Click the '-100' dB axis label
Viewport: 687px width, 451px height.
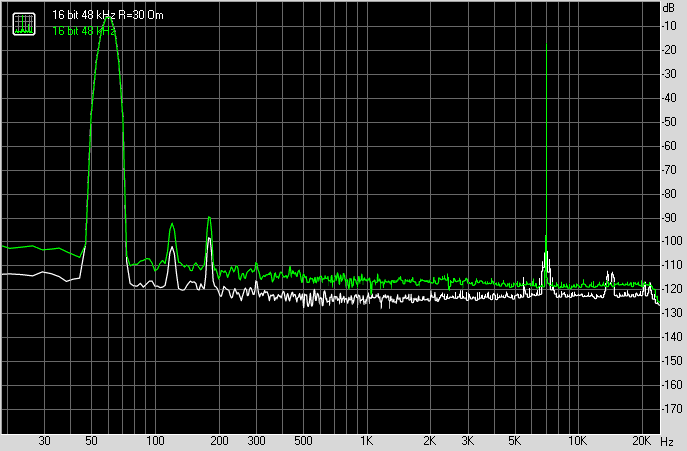point(671,241)
